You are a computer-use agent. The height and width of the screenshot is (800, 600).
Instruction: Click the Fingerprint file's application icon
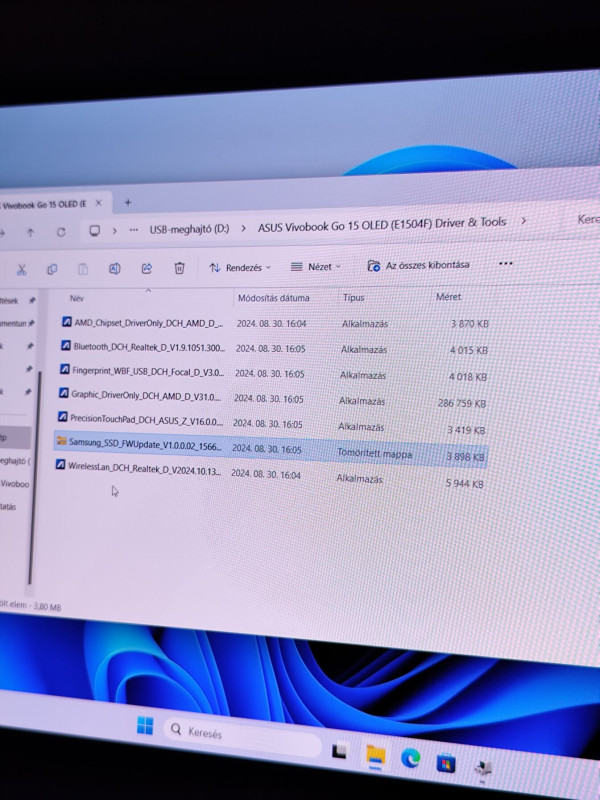point(64,369)
